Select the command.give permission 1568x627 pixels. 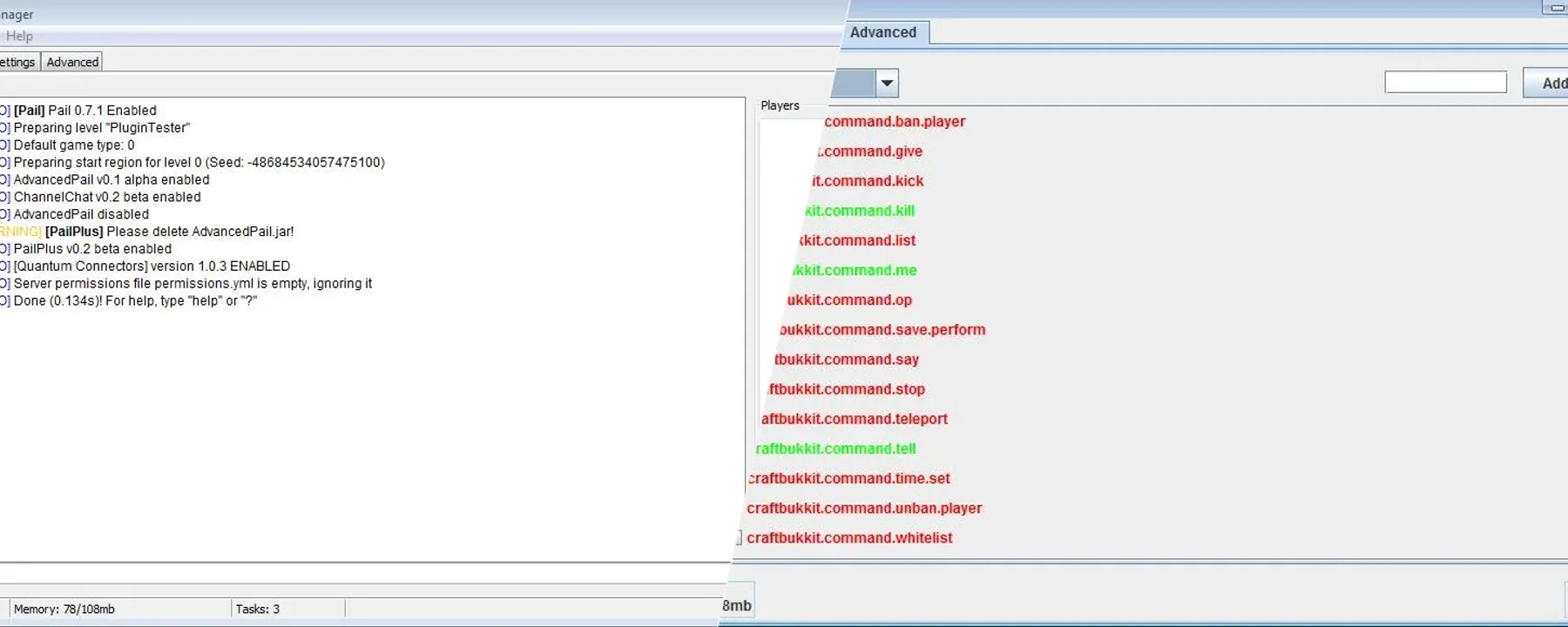[871, 152]
